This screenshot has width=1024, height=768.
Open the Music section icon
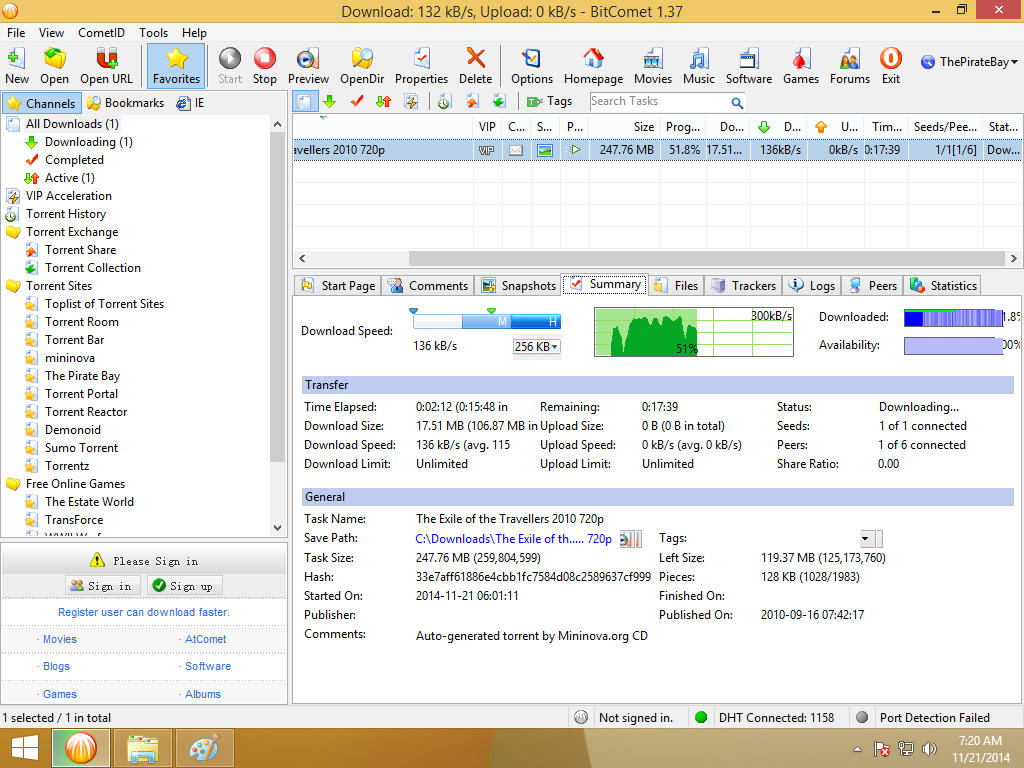tap(699, 66)
